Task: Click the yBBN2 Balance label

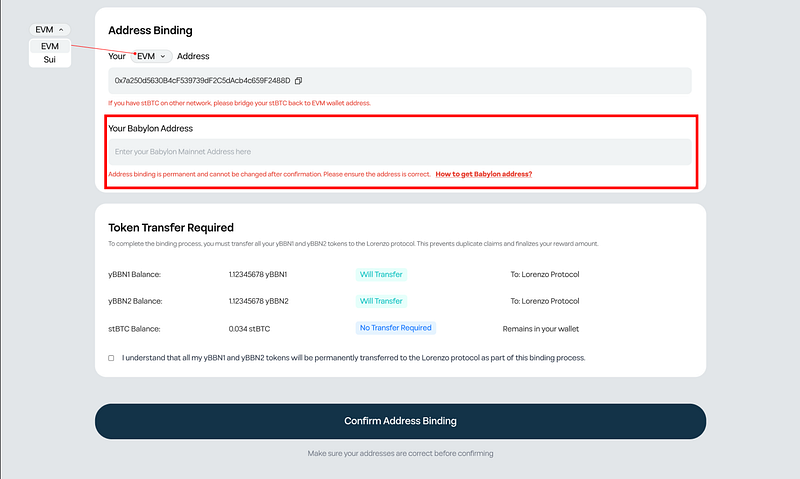Action: click(135, 301)
